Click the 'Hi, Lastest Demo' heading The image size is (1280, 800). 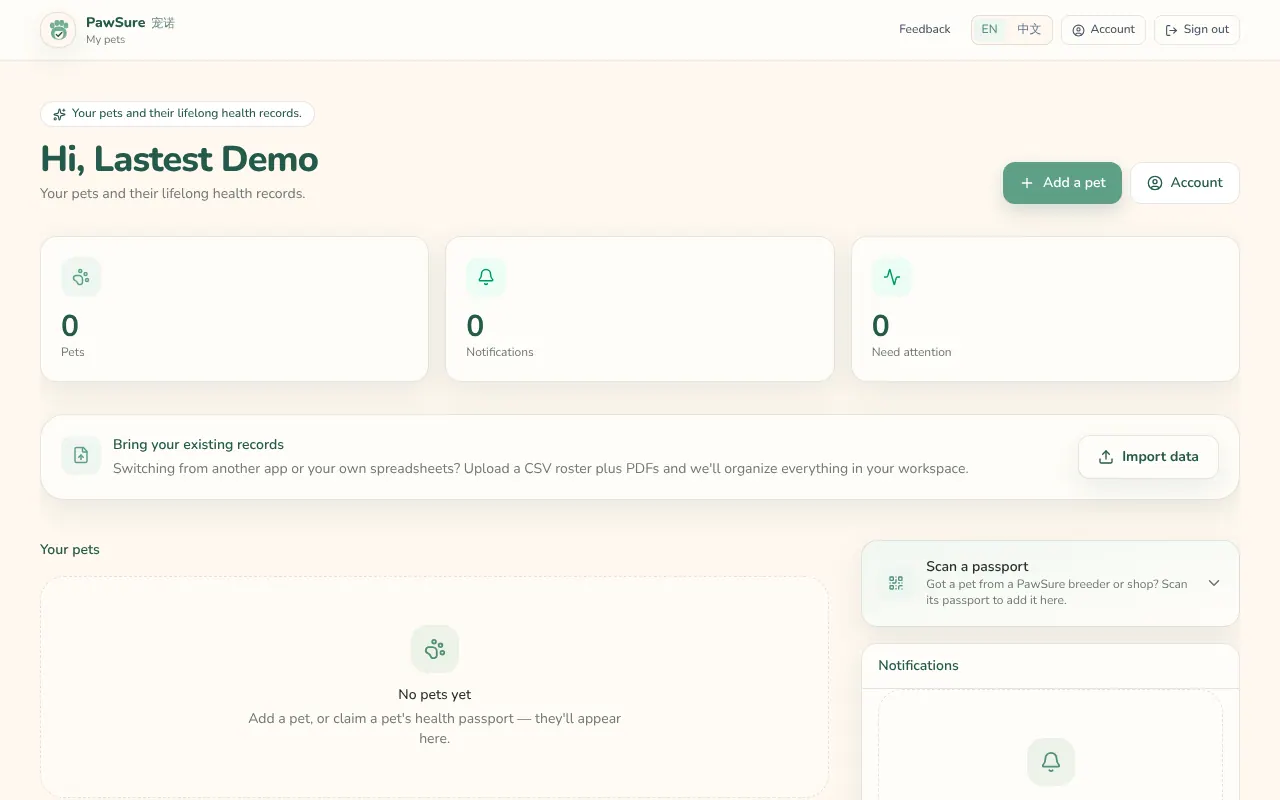180,159
